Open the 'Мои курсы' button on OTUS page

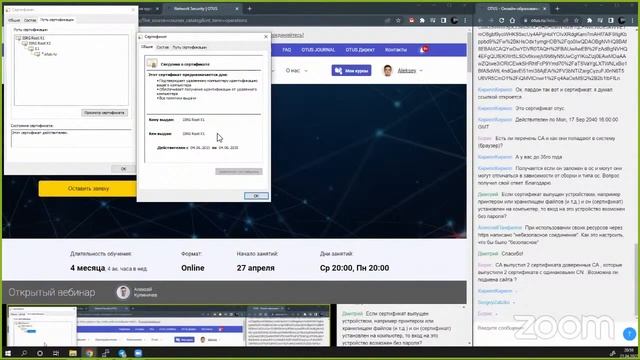(351, 71)
